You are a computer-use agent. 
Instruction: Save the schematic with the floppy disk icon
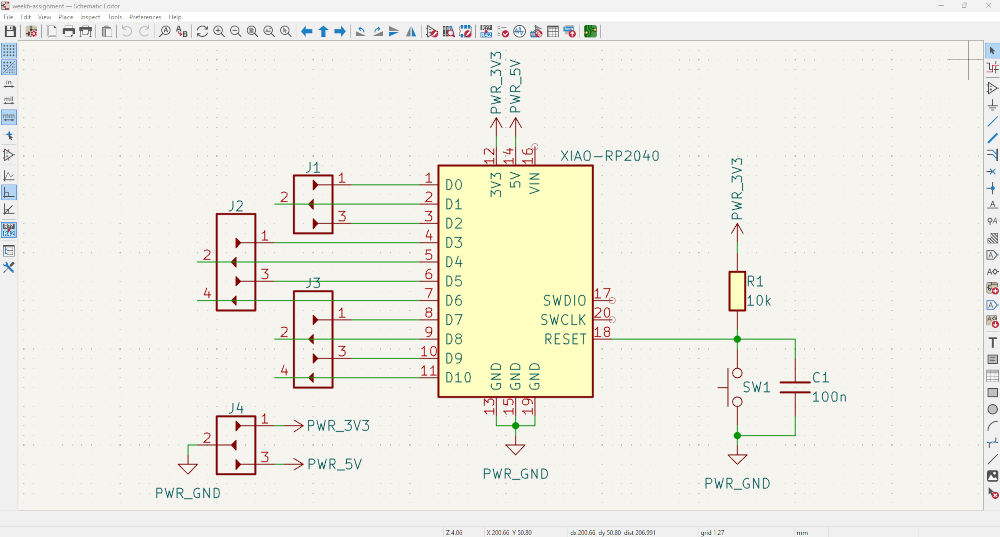(10, 31)
